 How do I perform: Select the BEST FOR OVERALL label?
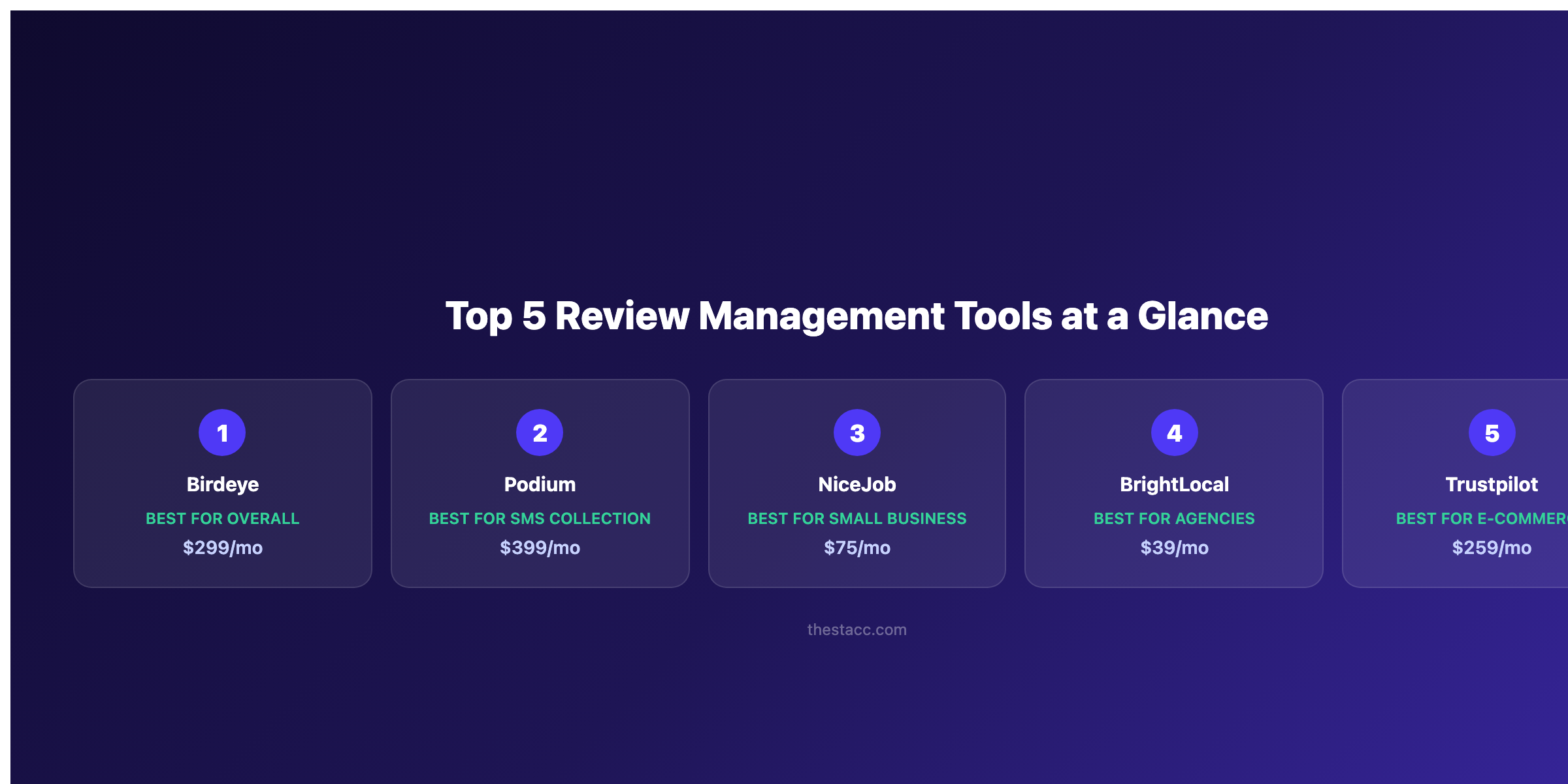click(222, 518)
